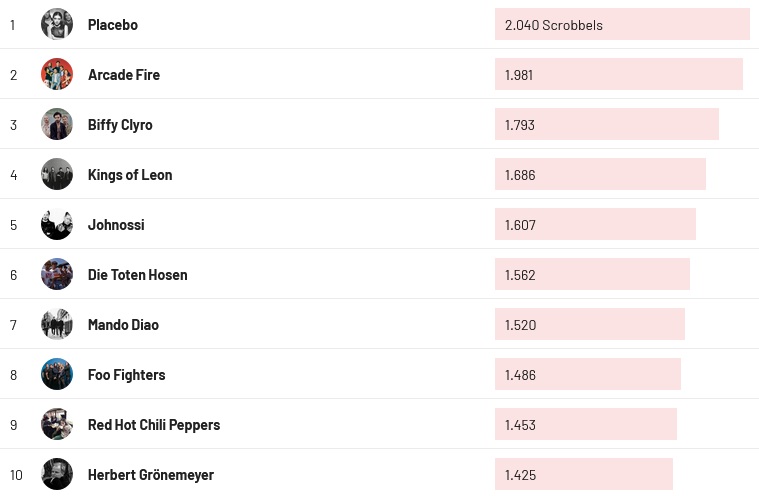
Task: Open Arcade Fire's artist avatar
Action: click(x=57, y=74)
